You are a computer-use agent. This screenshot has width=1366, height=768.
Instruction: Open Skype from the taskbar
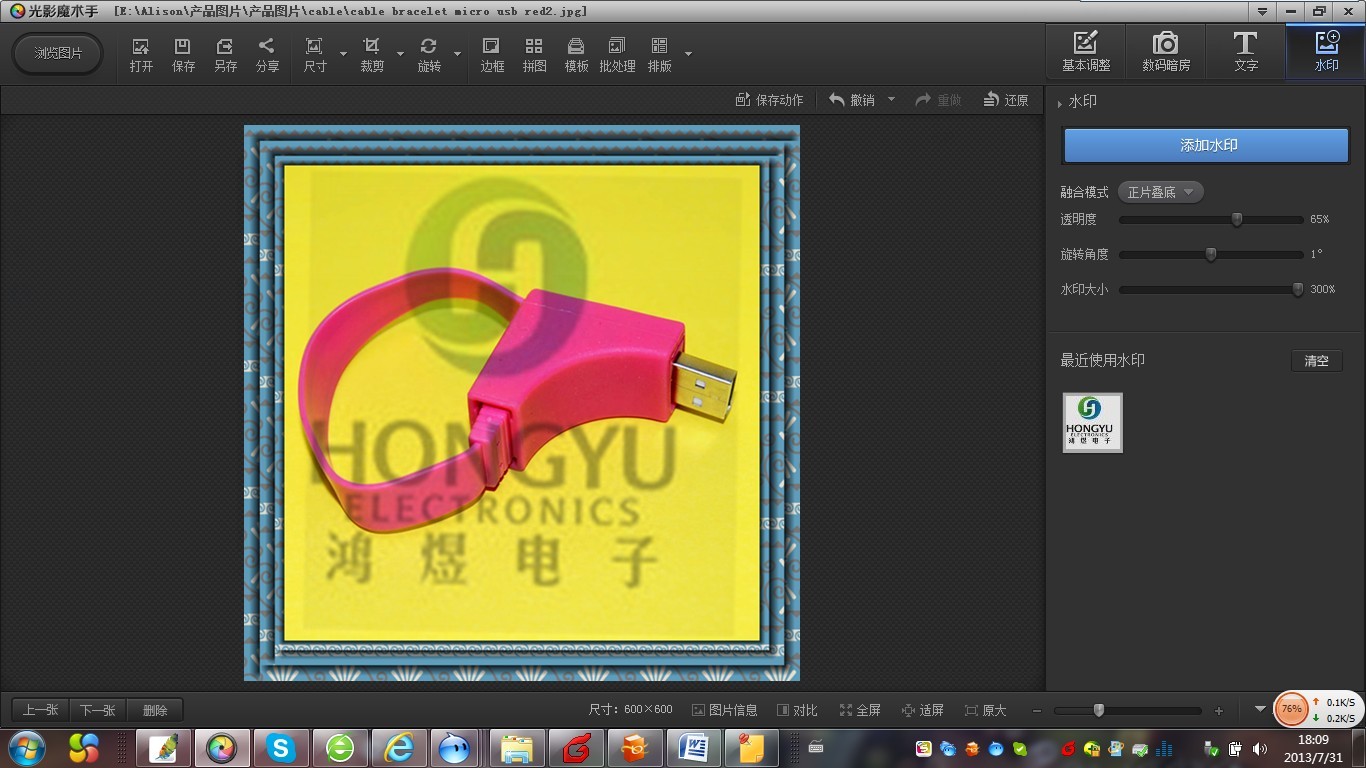point(280,748)
